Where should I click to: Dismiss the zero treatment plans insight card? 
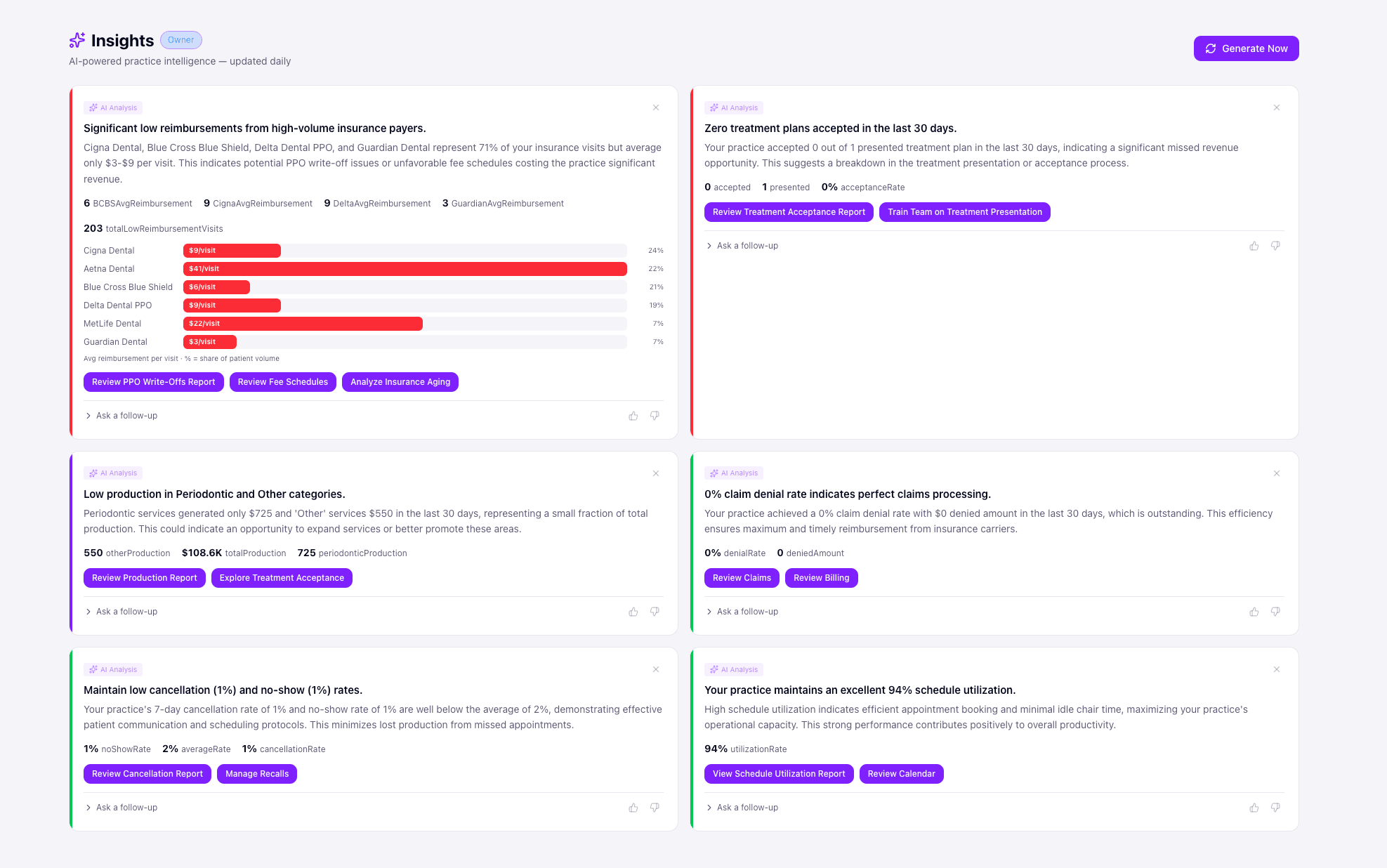click(x=1277, y=107)
